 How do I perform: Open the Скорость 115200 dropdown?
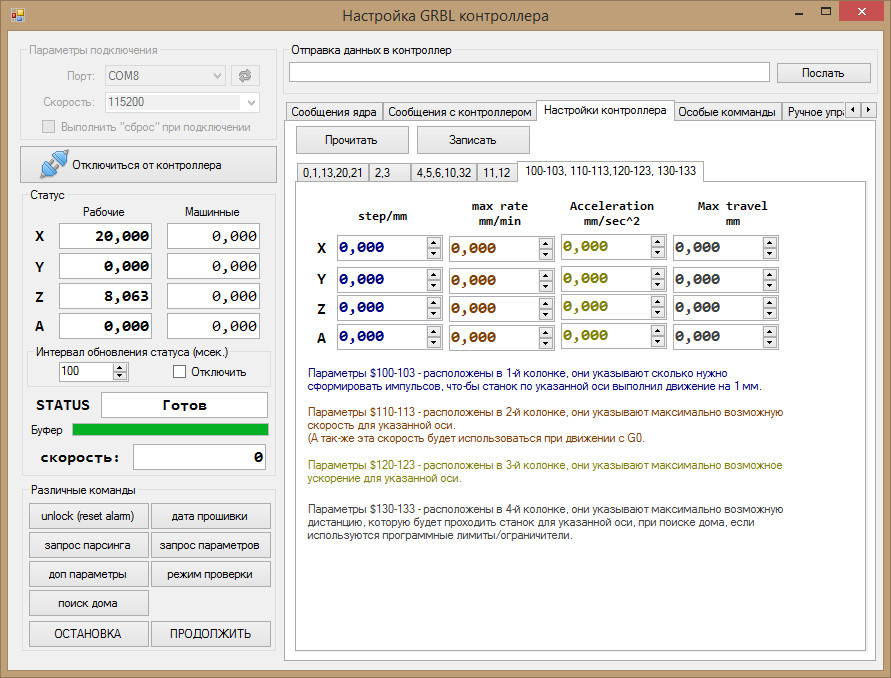[182, 102]
